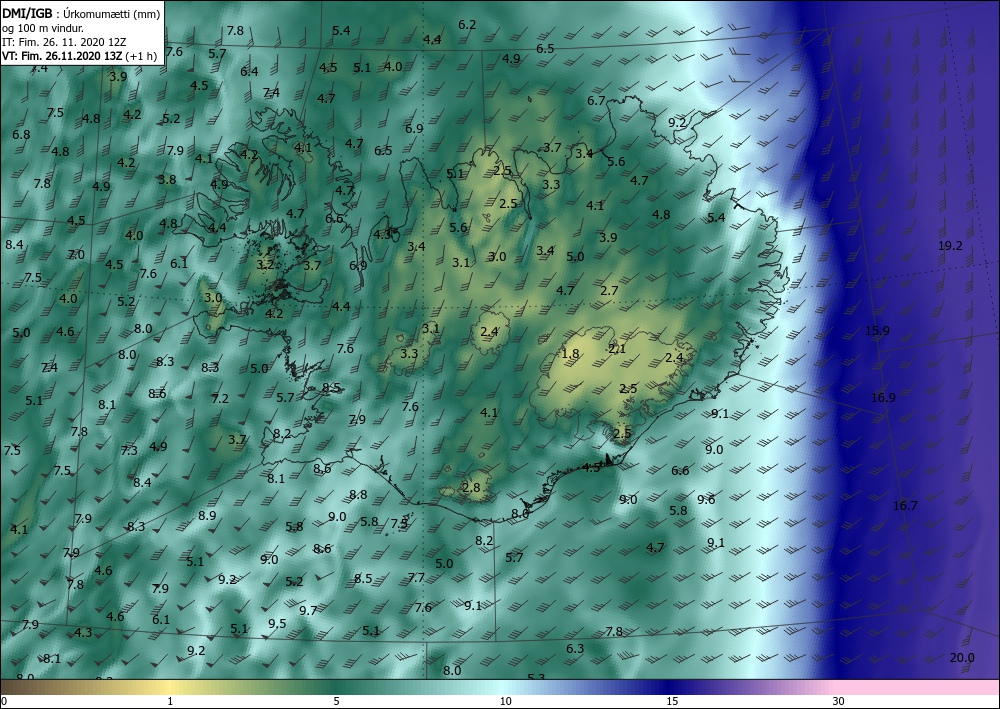Pick the yellow colour above legend tick 1
Image resolution: width=1000 pixels, height=709 pixels.
coord(170,687)
